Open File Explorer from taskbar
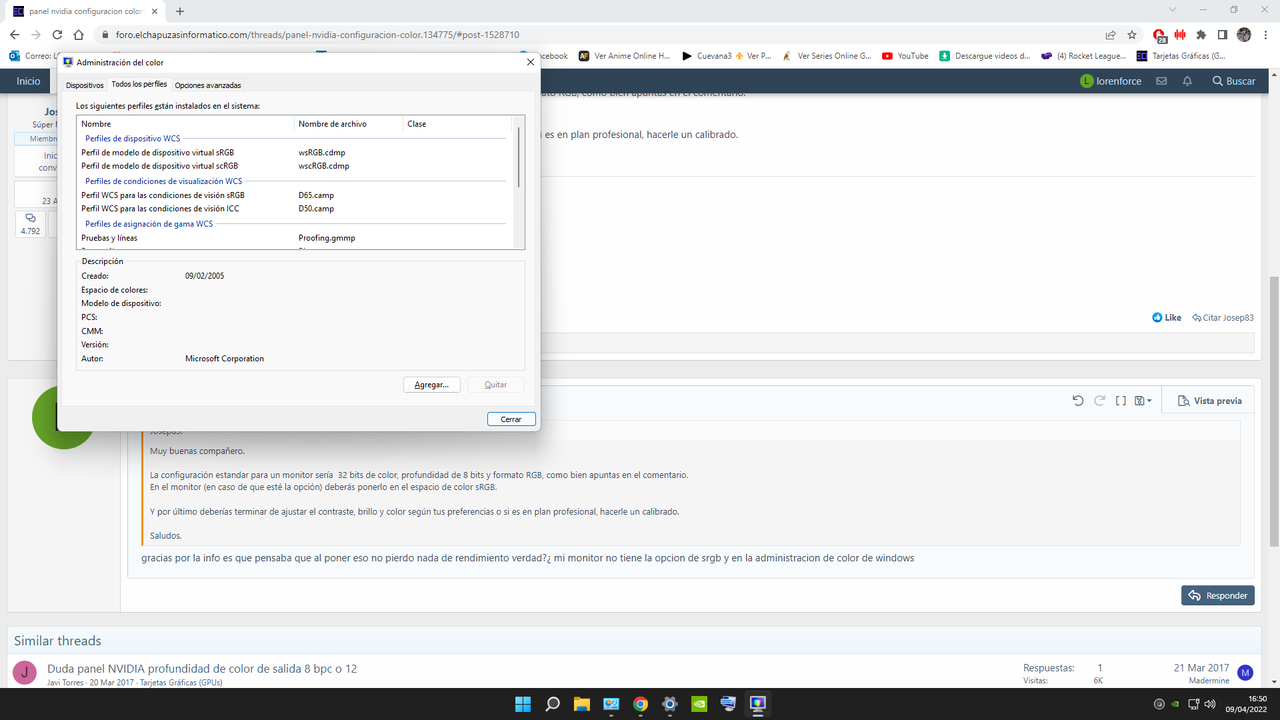This screenshot has width=1280, height=720. click(581, 704)
